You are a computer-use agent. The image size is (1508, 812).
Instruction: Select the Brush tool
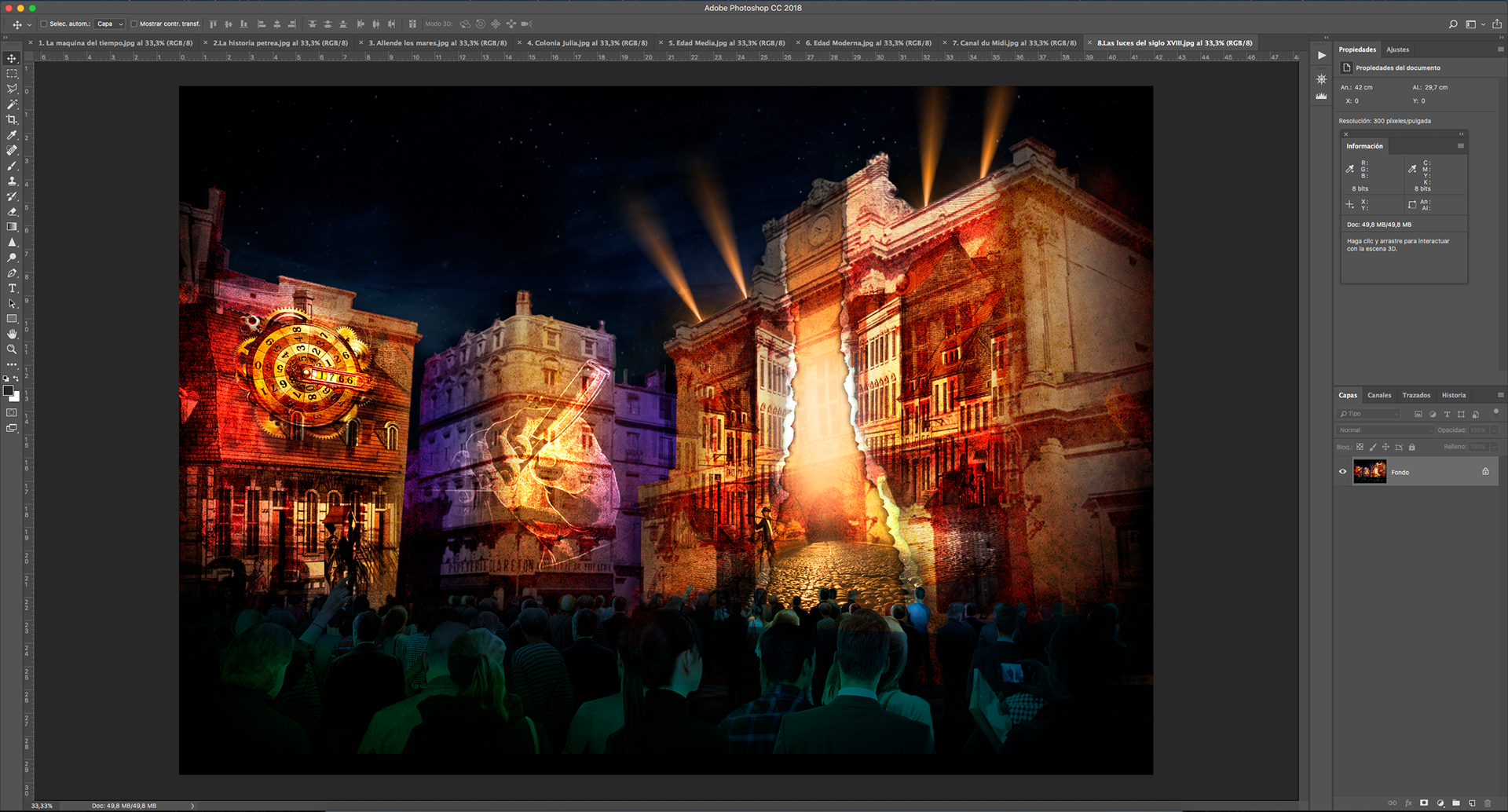tap(12, 166)
